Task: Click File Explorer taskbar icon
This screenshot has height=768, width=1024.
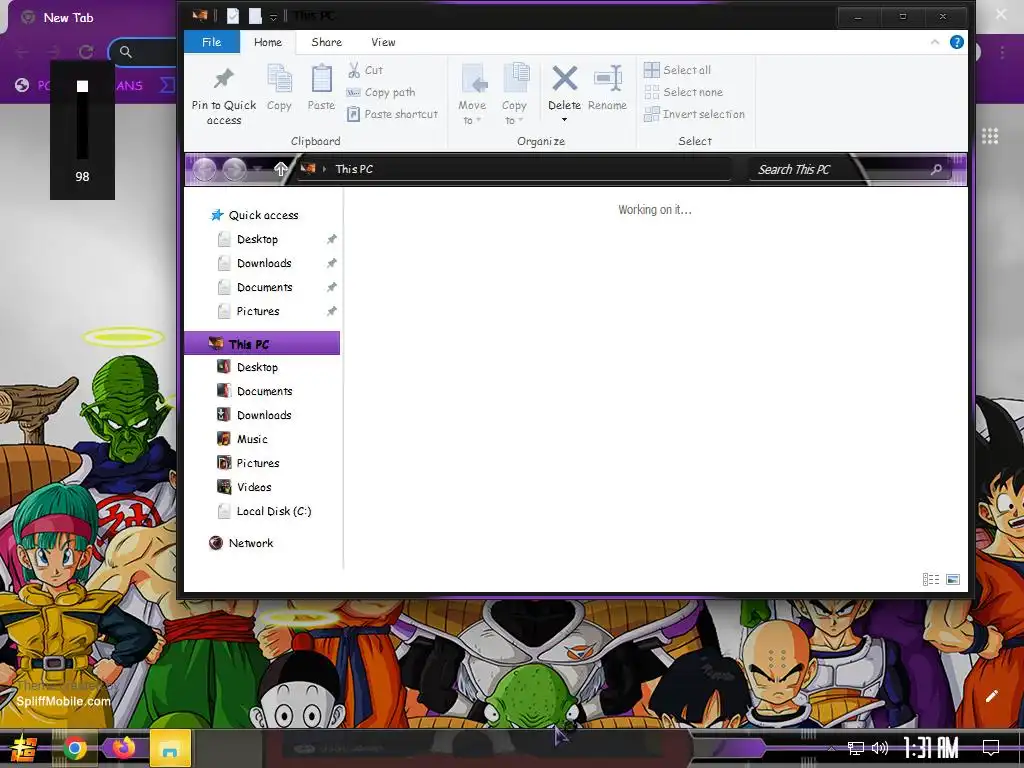Action: point(170,748)
